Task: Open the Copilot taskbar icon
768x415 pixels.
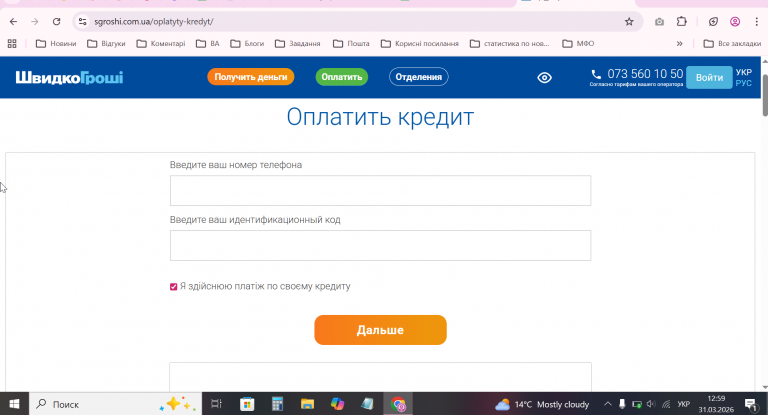Action: [x=337, y=404]
